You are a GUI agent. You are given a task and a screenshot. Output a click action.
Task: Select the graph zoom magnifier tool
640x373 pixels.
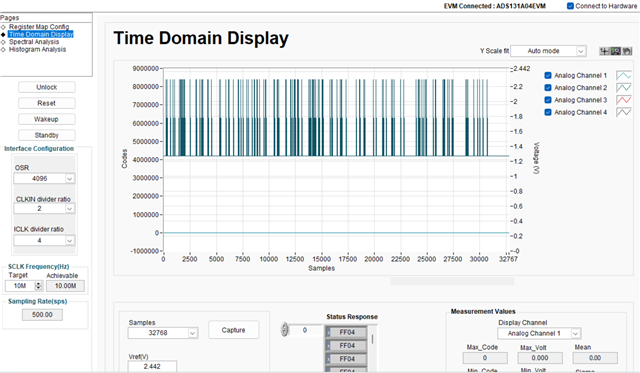coord(616,51)
